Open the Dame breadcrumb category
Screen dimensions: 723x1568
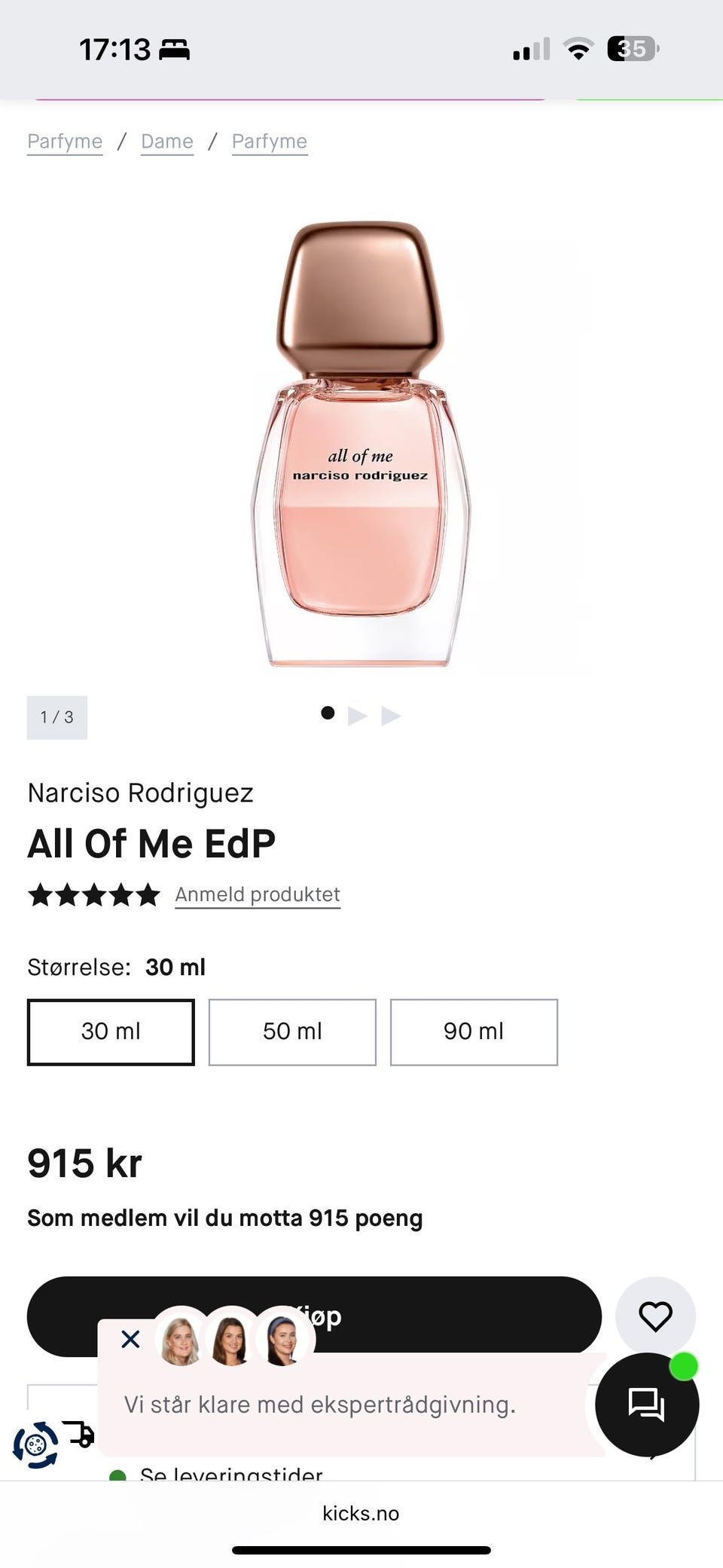tap(167, 142)
